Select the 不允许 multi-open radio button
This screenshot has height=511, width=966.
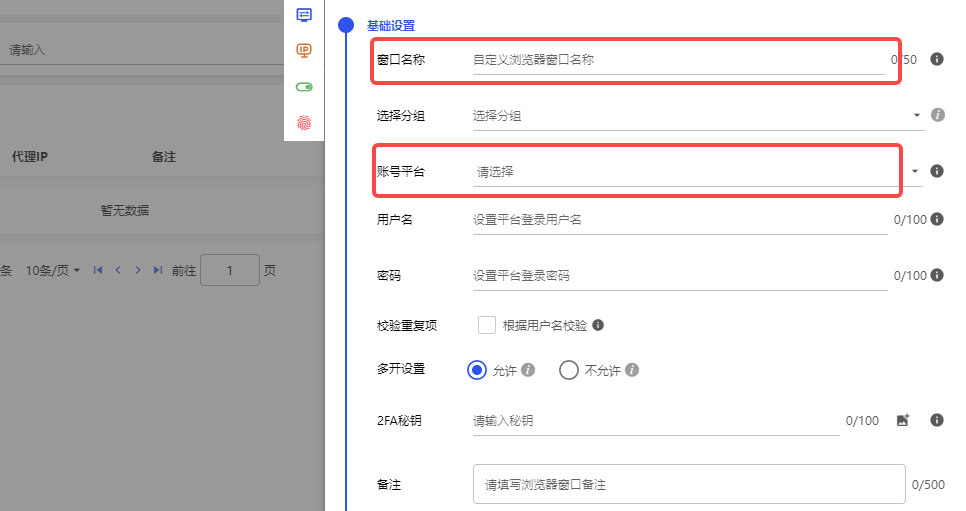coord(569,370)
